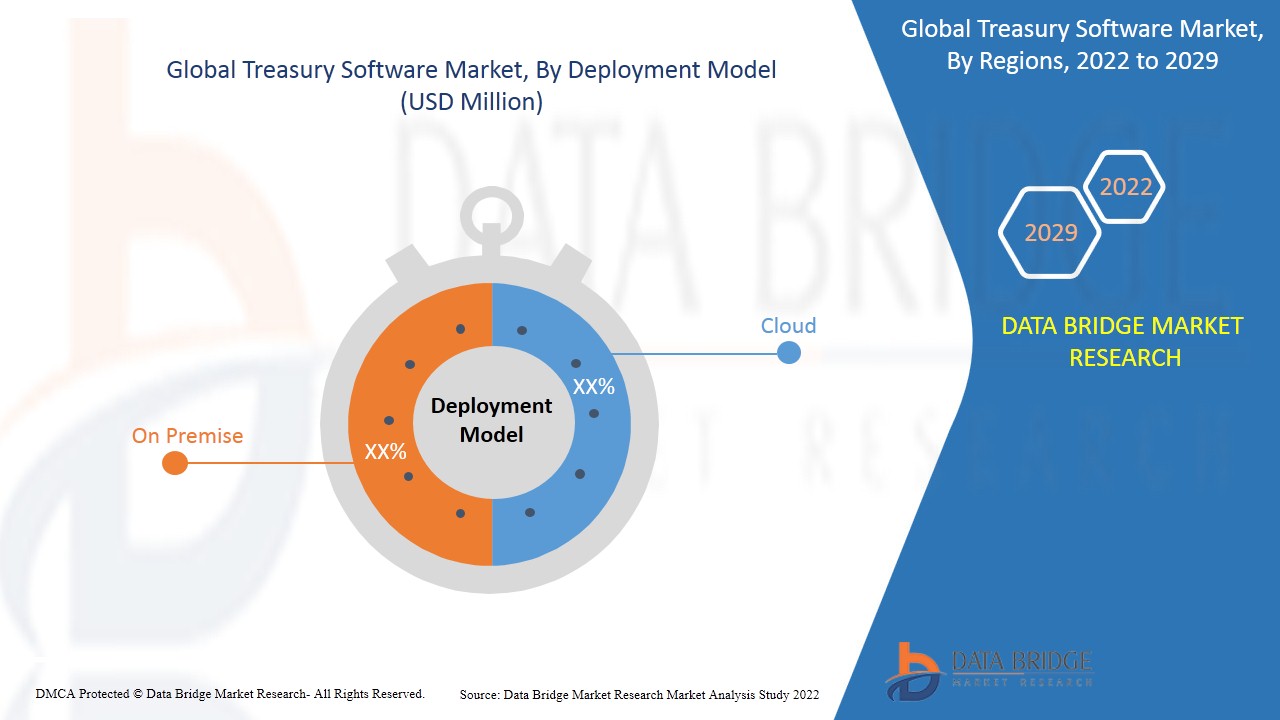
Task: Click the XX% value on orange segment
Action: click(385, 452)
